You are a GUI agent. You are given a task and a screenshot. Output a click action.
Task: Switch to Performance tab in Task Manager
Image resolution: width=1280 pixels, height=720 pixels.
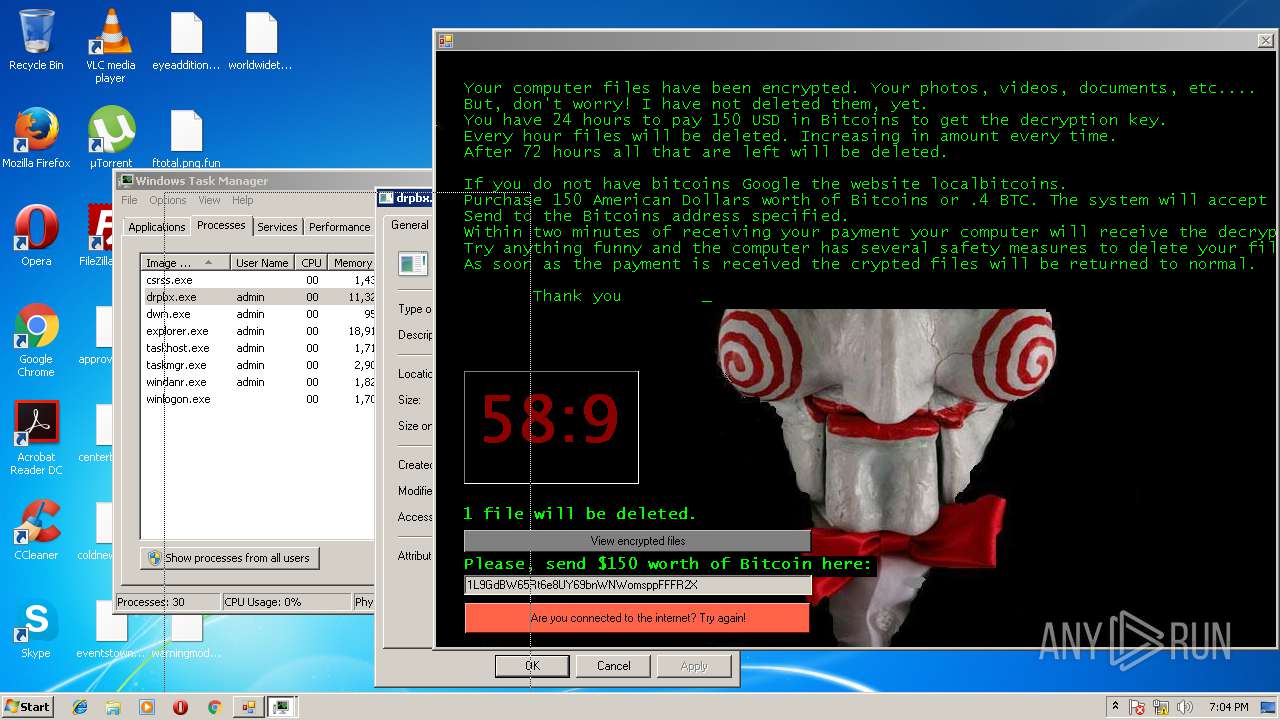(x=339, y=227)
